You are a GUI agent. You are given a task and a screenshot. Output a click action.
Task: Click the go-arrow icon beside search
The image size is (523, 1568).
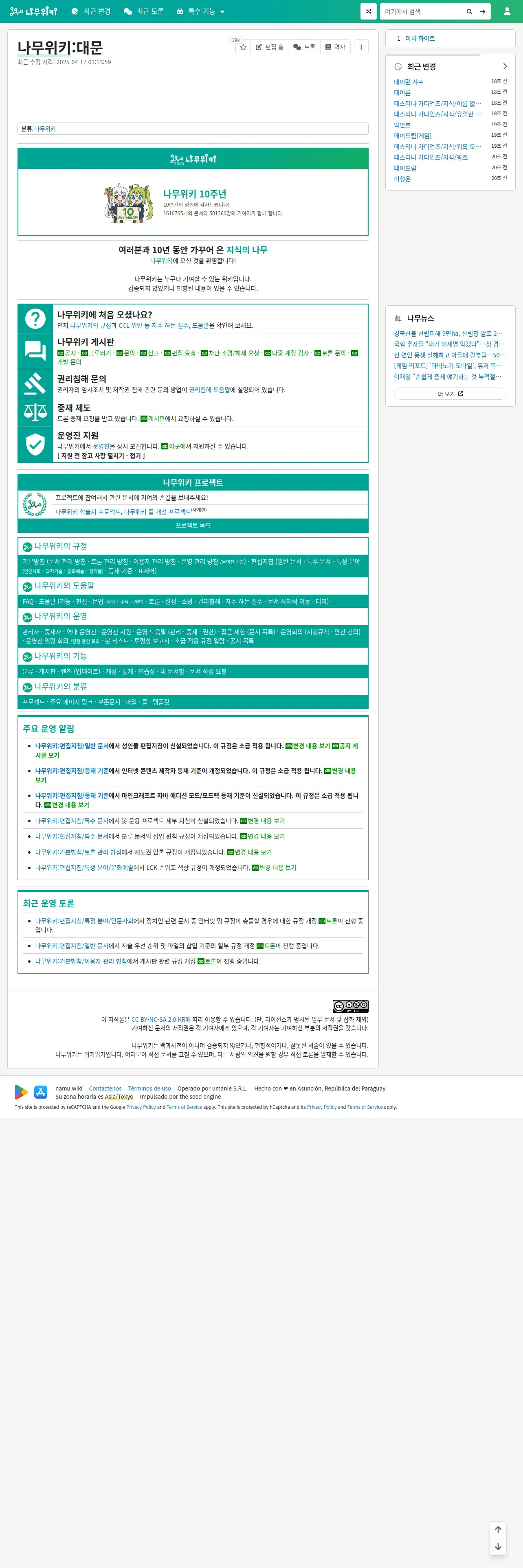482,11
